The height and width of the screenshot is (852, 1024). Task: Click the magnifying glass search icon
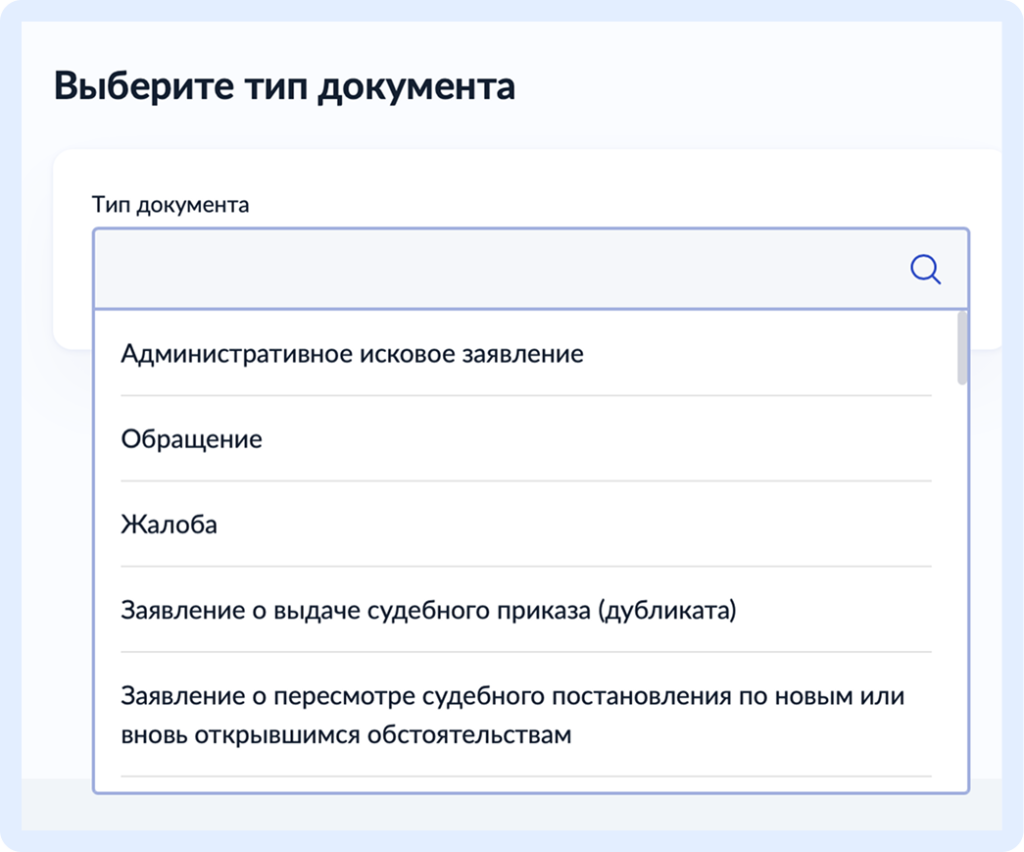coord(925,269)
